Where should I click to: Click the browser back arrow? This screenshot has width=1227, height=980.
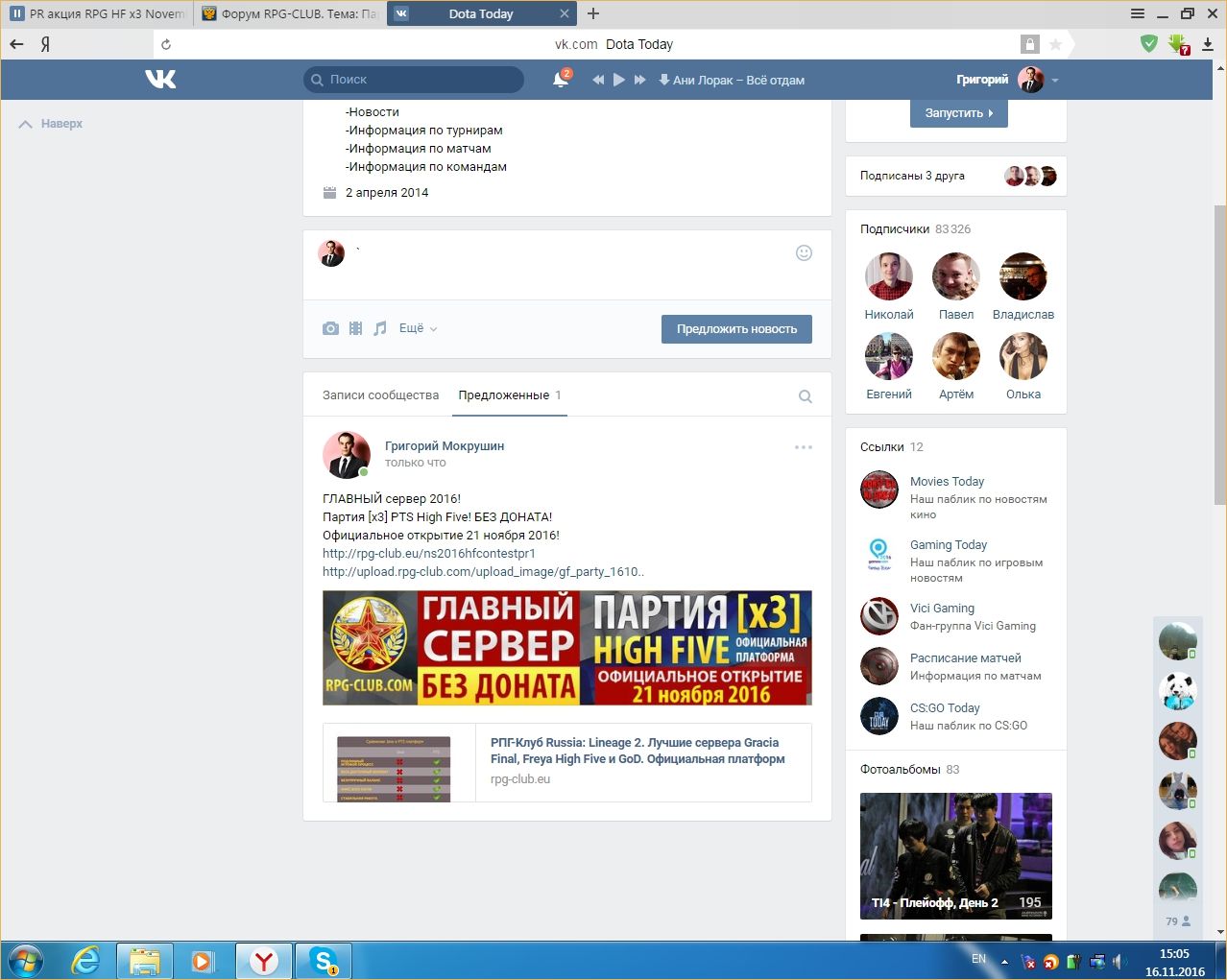[x=16, y=44]
